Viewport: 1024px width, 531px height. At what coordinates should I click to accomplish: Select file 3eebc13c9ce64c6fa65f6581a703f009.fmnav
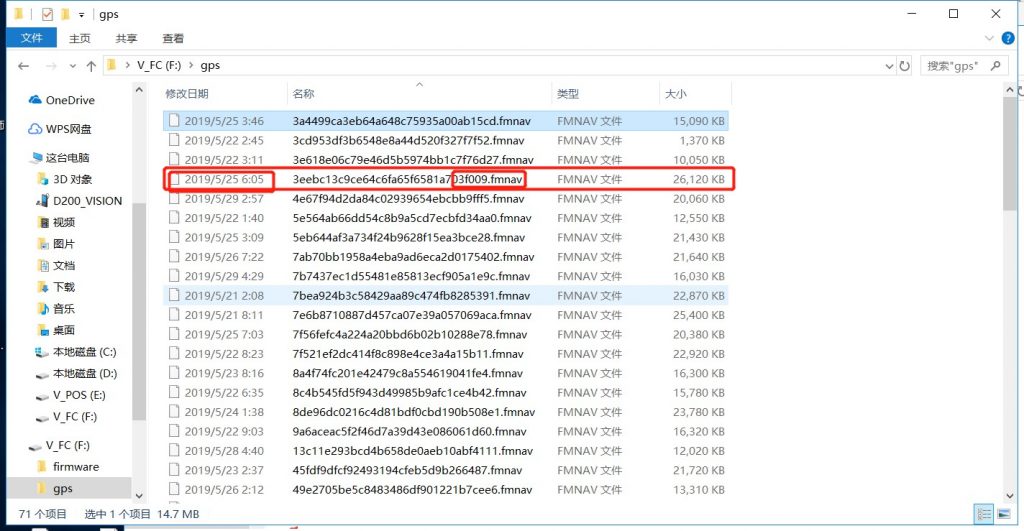coord(445,179)
